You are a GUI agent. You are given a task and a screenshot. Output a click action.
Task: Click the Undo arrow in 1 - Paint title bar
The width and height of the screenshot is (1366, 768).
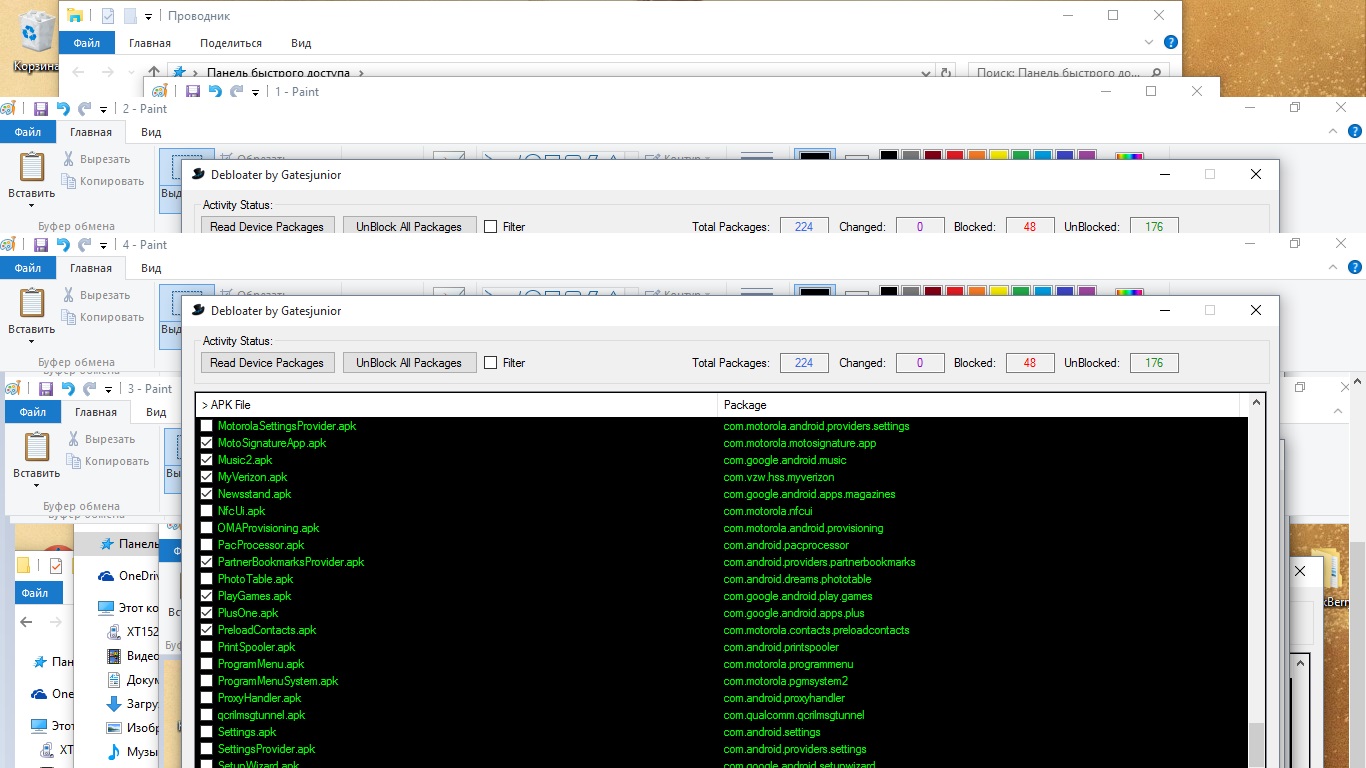[x=214, y=91]
